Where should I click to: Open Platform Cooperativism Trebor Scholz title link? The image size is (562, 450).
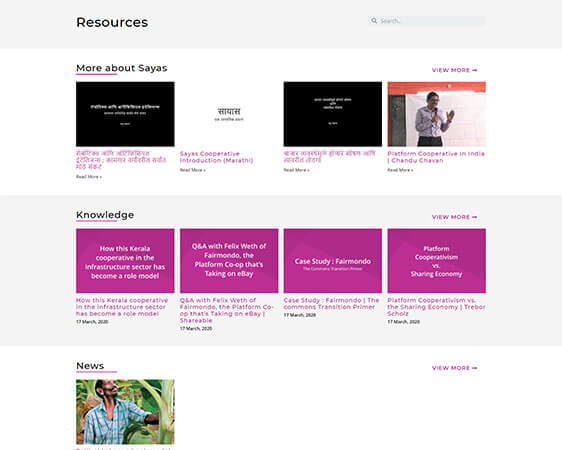click(436, 307)
